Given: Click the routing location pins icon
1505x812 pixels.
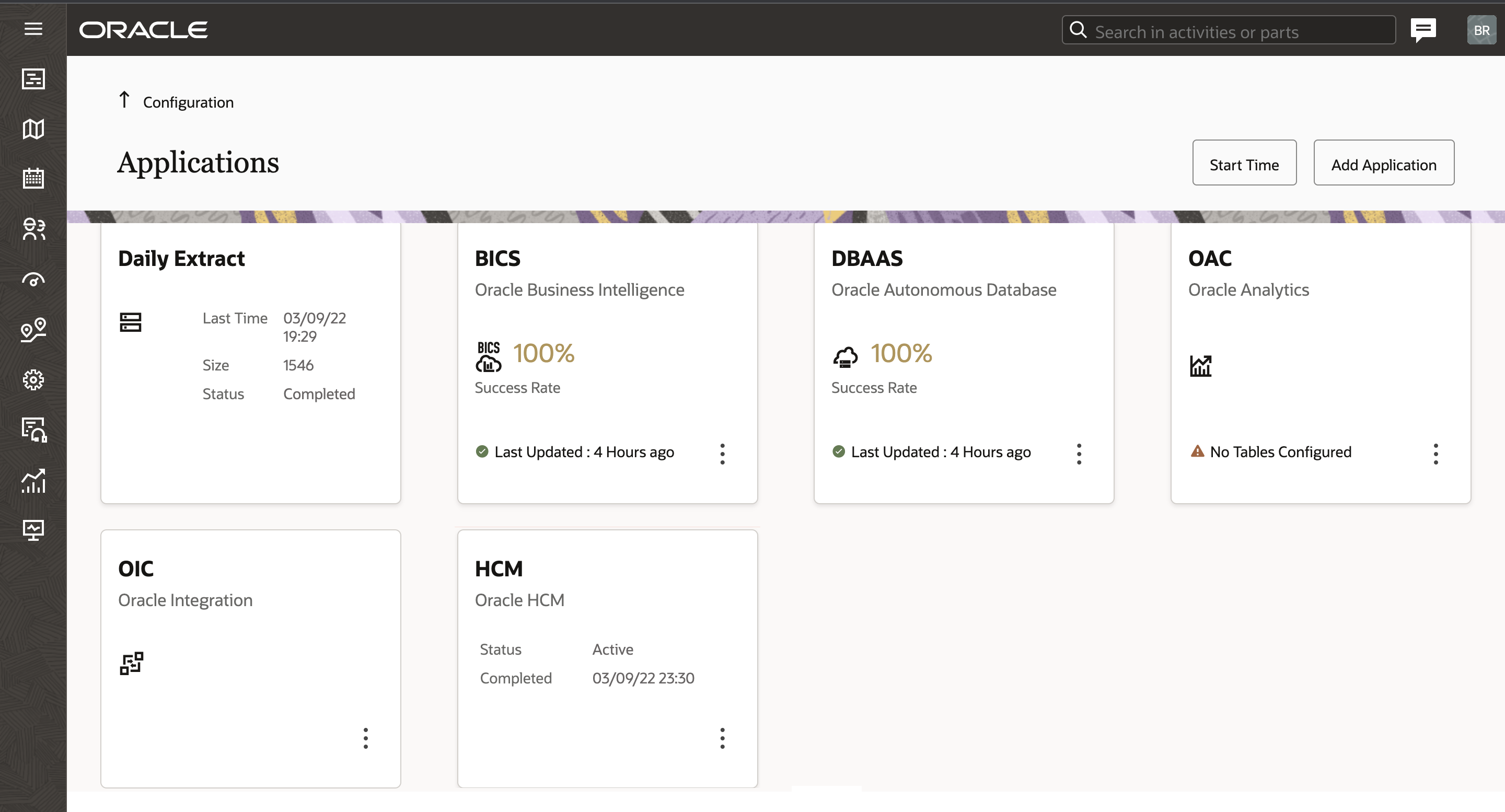Looking at the screenshot, I should click(x=33, y=330).
